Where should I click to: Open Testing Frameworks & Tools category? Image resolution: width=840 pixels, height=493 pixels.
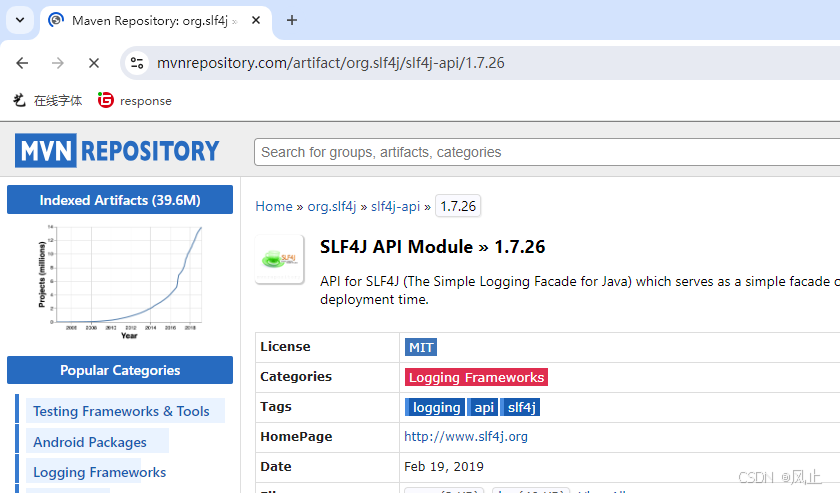[x=121, y=411]
